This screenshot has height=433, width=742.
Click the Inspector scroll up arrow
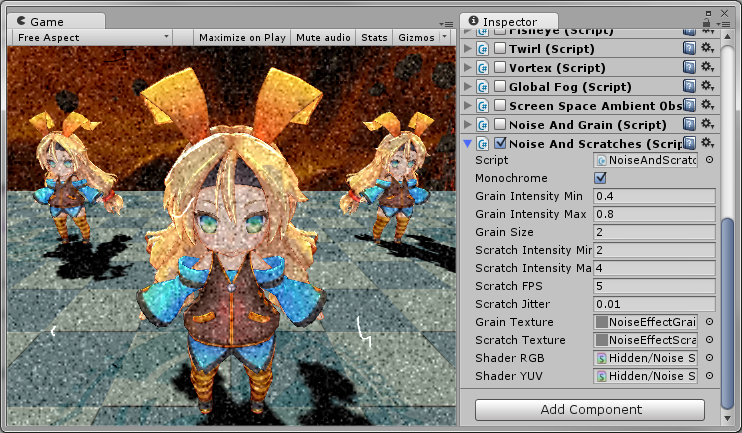pos(727,36)
